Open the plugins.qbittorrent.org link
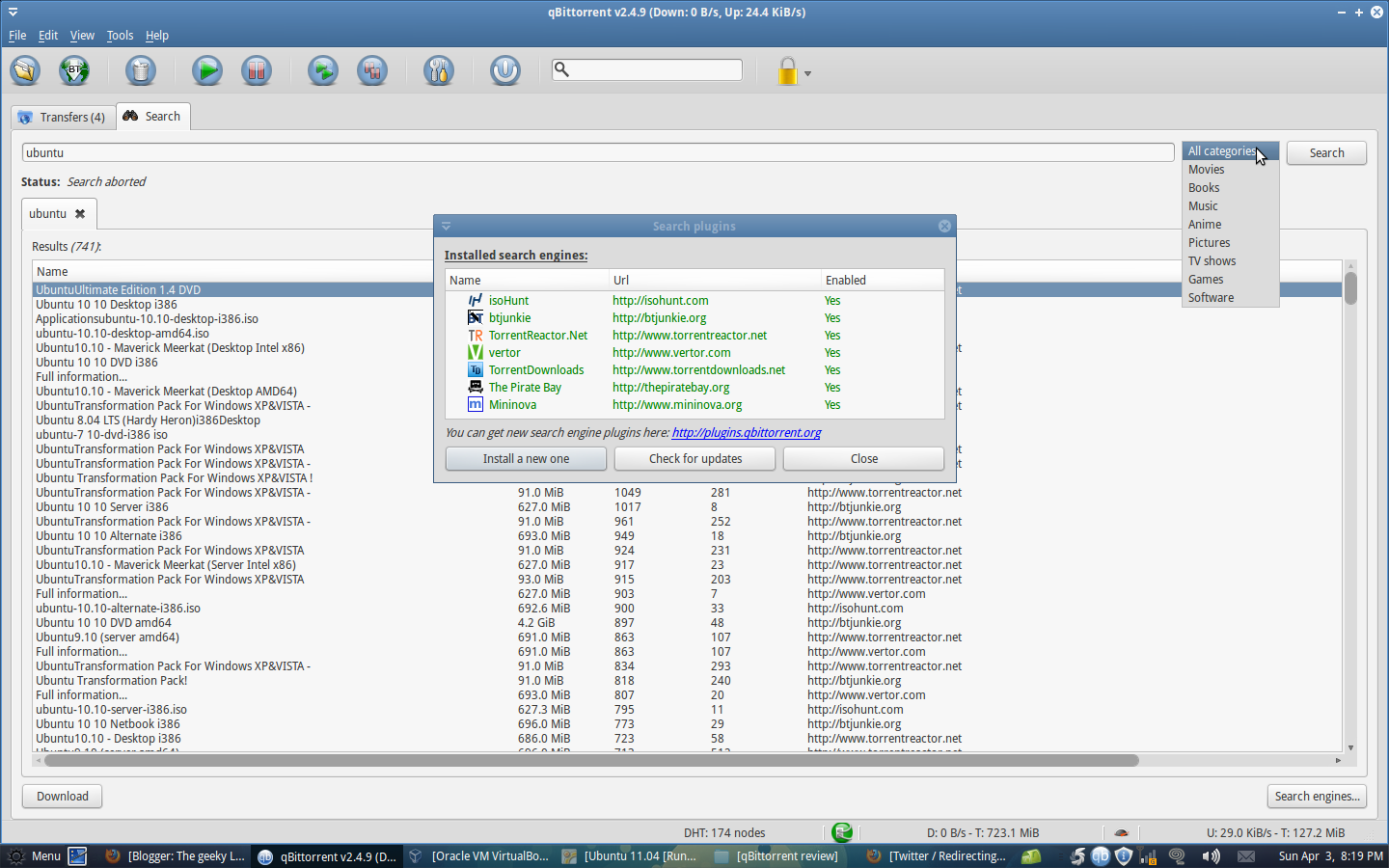Screen dimensions: 1389x868 tap(747, 433)
